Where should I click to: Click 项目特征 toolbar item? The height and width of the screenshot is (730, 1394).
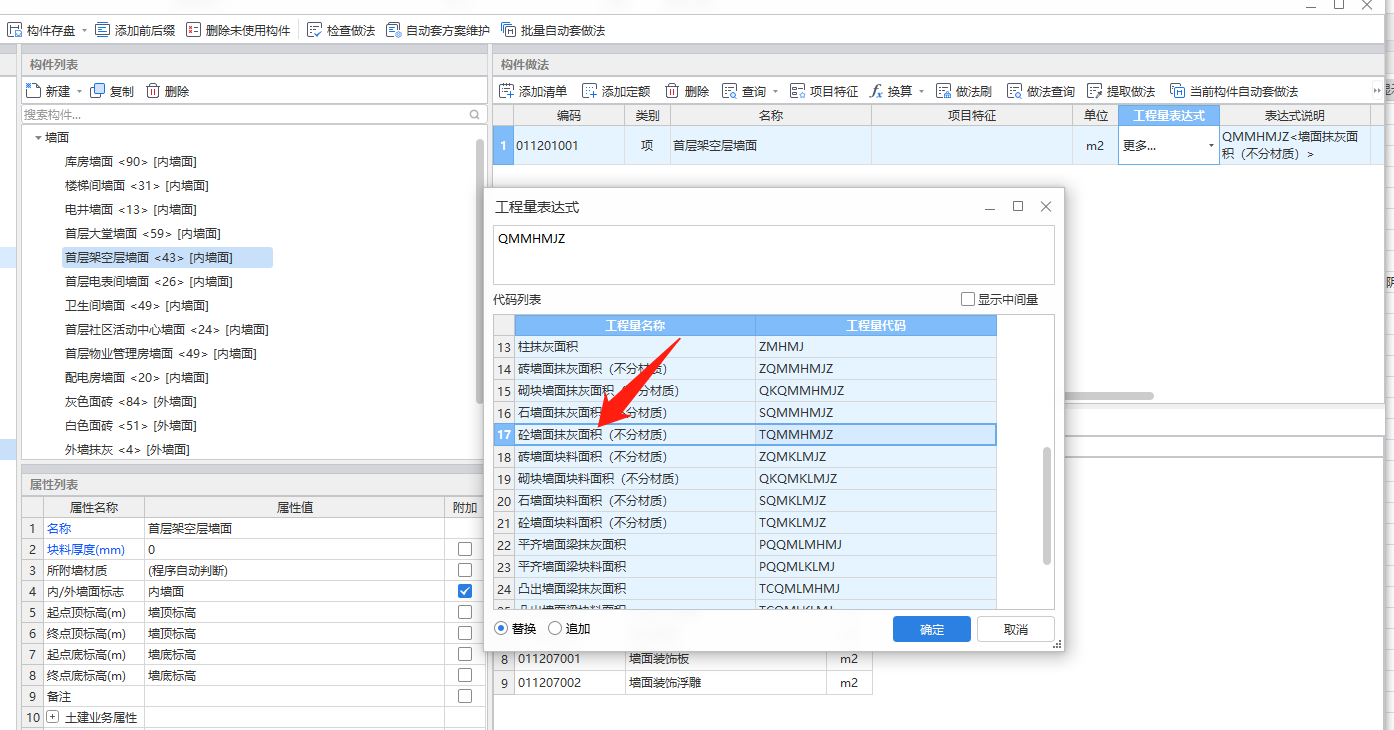pyautogui.click(x=824, y=91)
